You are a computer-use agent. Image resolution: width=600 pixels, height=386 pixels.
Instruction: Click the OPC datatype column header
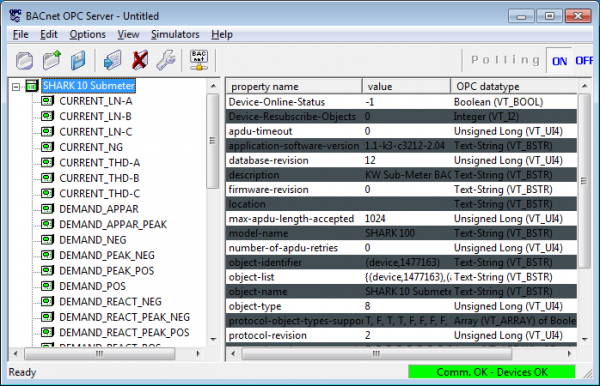click(514, 86)
